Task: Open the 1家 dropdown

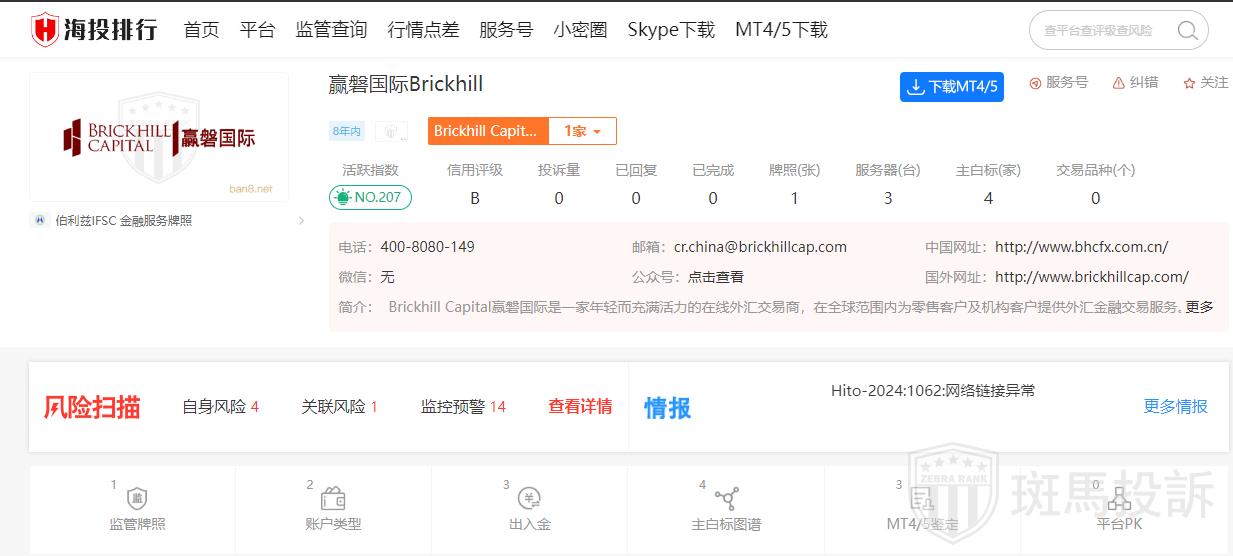Action: pos(583,131)
